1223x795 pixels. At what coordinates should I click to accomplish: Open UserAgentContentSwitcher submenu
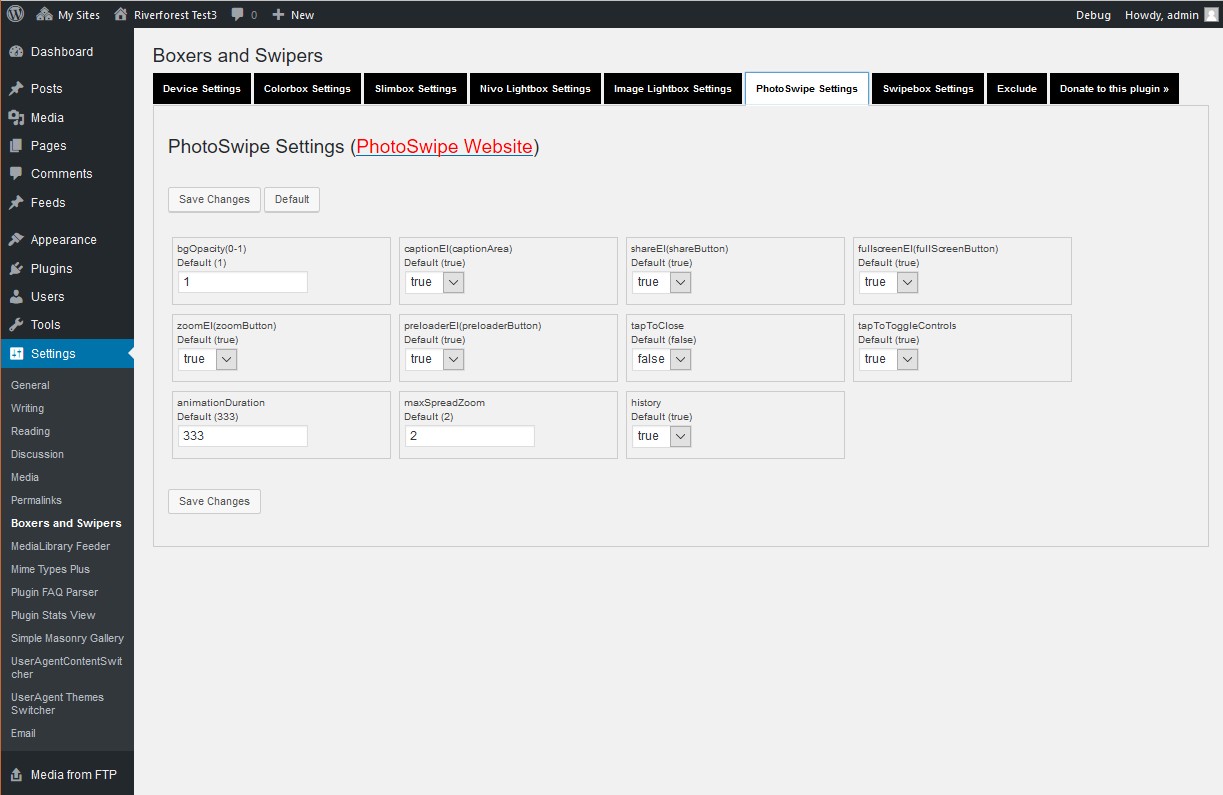[x=67, y=668]
